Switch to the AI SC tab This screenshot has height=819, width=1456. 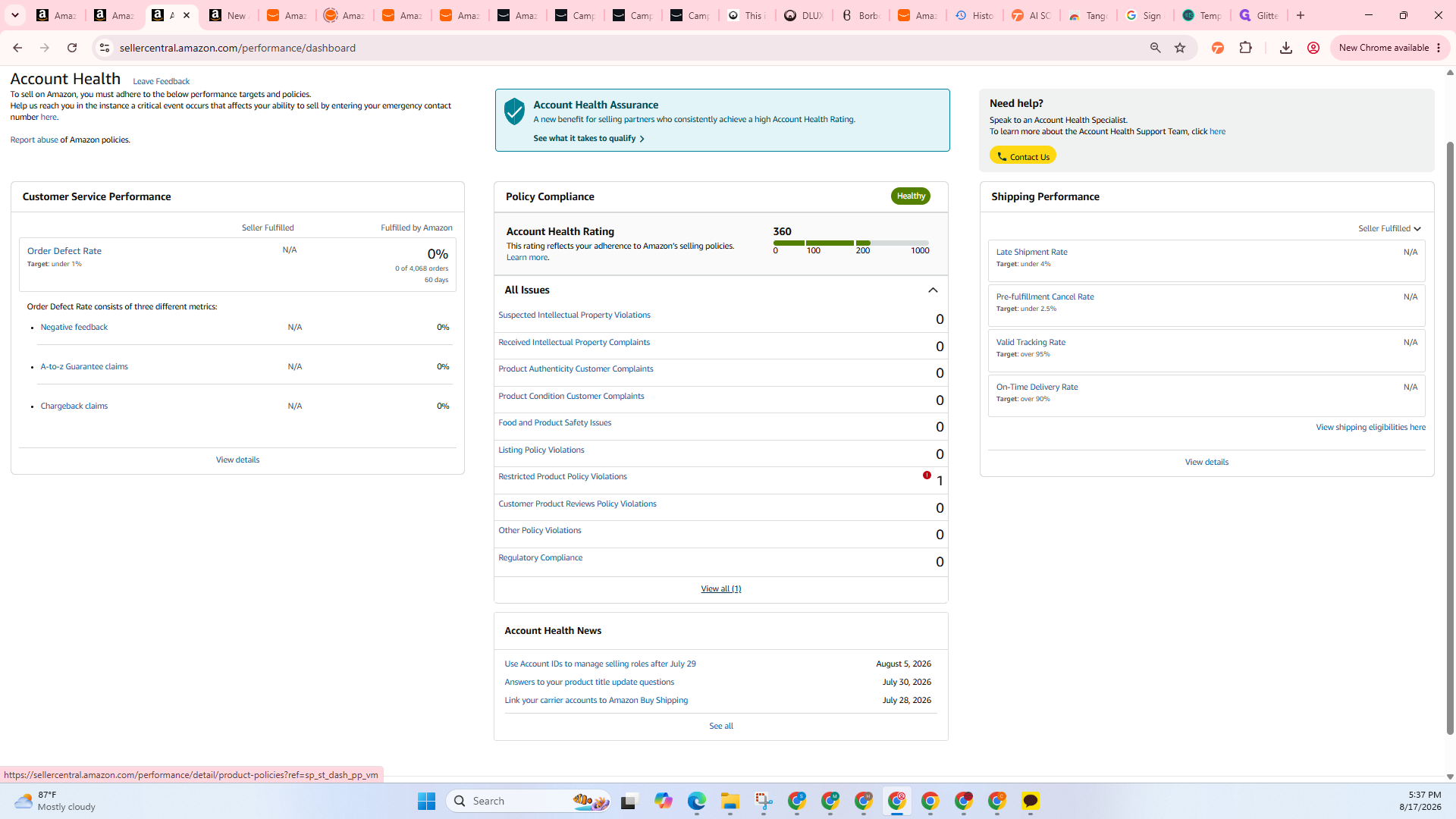(1032, 15)
